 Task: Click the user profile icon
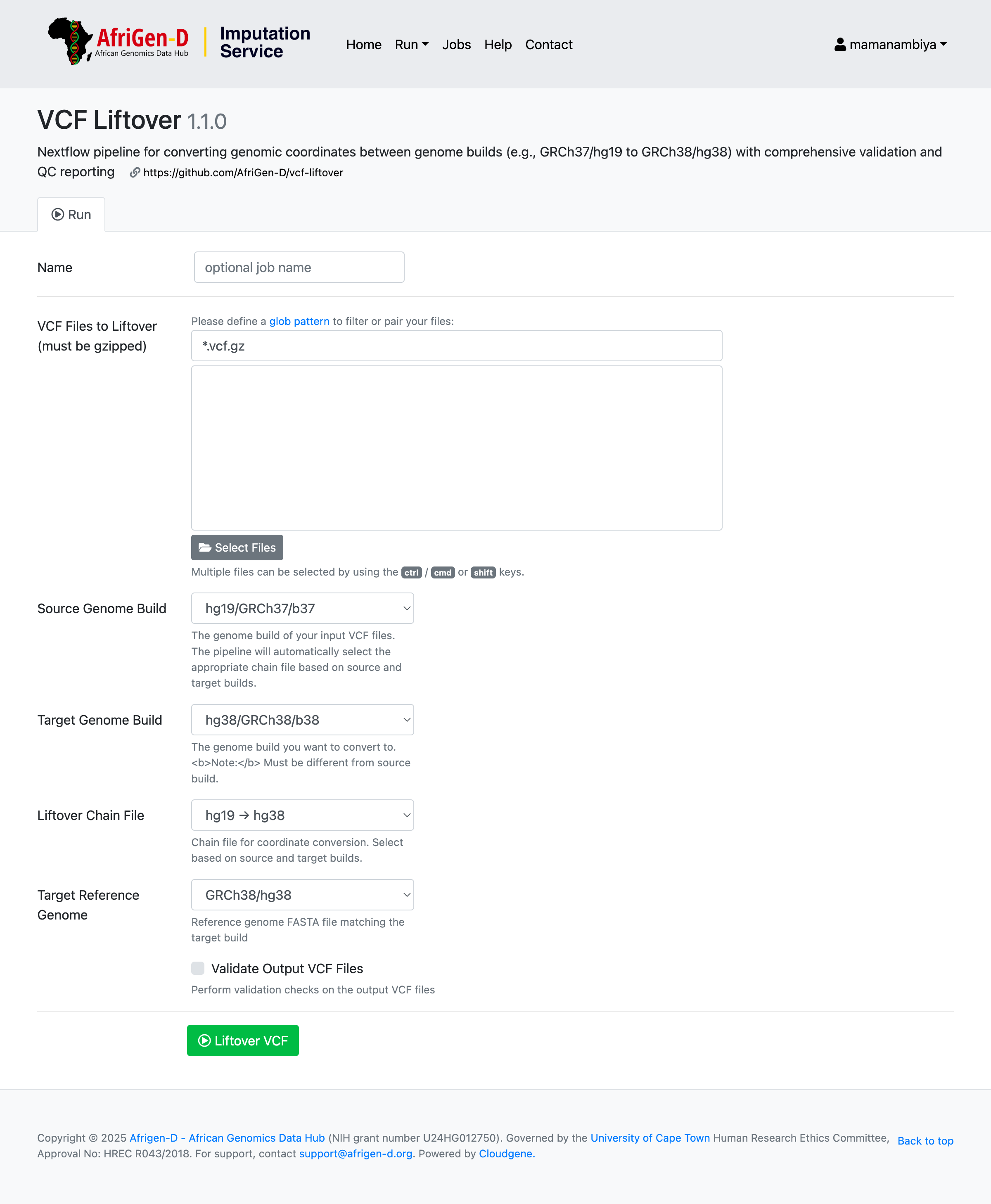pos(840,45)
